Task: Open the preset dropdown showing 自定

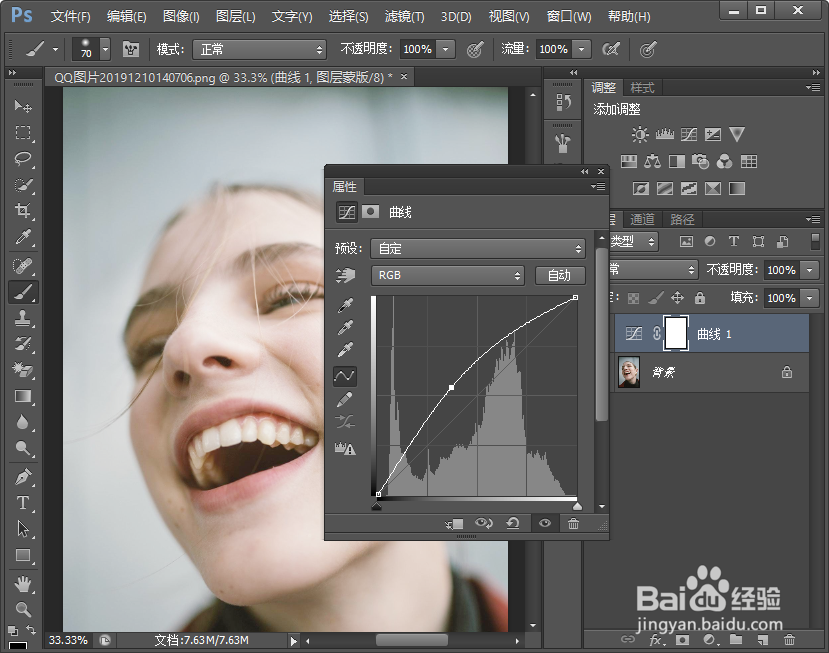Action: pos(477,249)
